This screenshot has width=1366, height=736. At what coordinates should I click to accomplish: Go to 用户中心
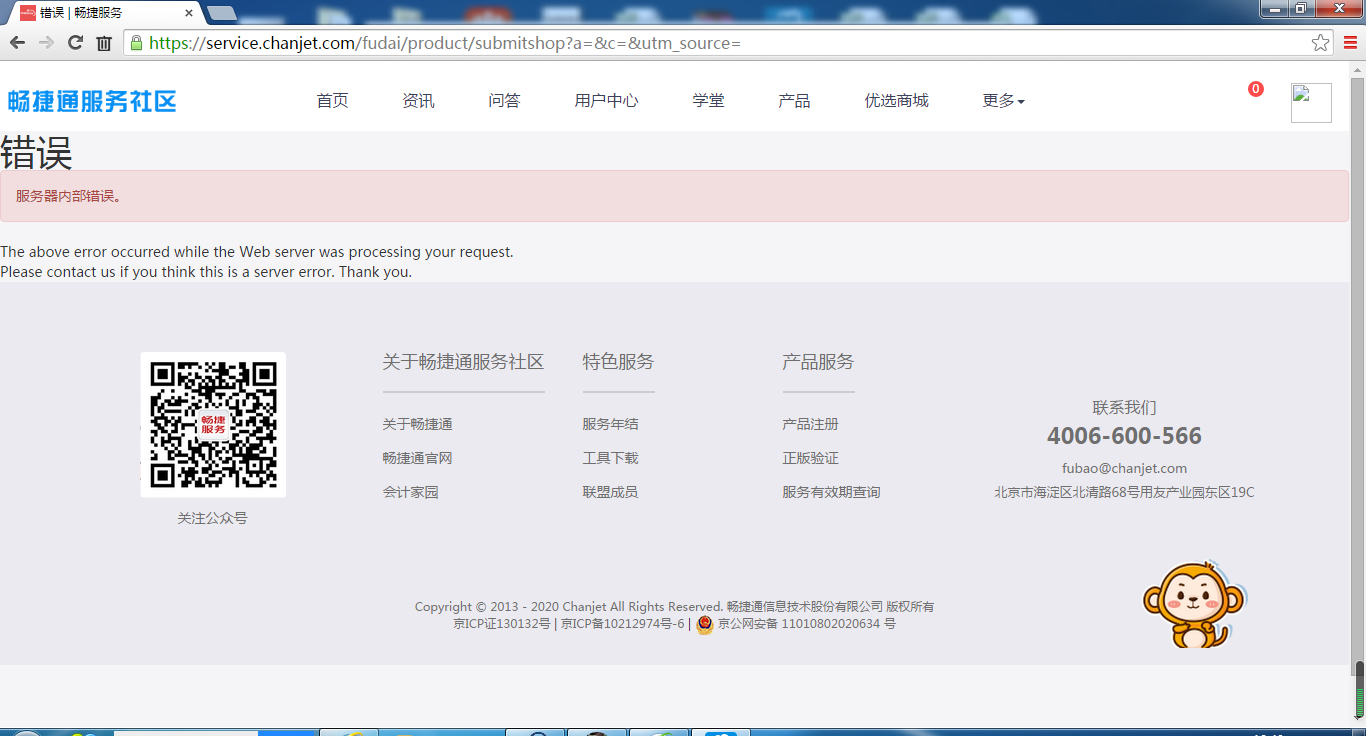(607, 101)
